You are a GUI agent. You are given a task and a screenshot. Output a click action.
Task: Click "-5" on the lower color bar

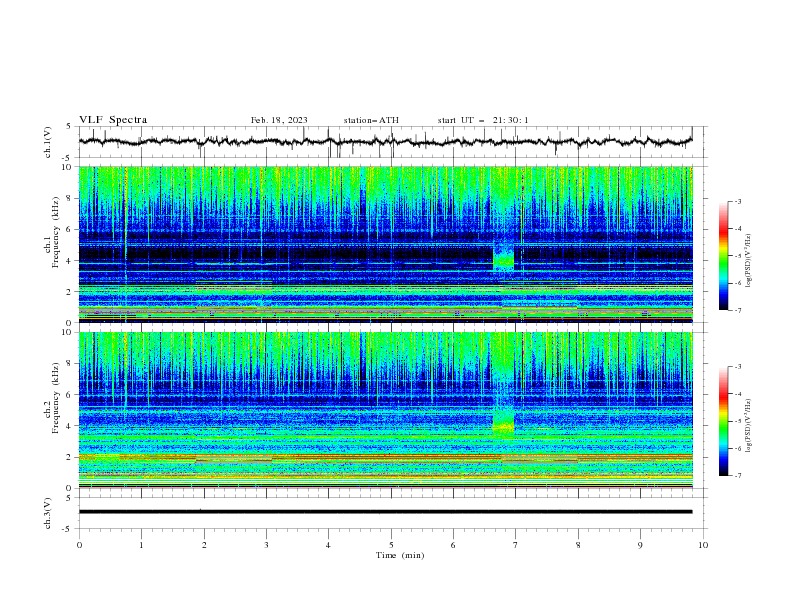(737, 421)
